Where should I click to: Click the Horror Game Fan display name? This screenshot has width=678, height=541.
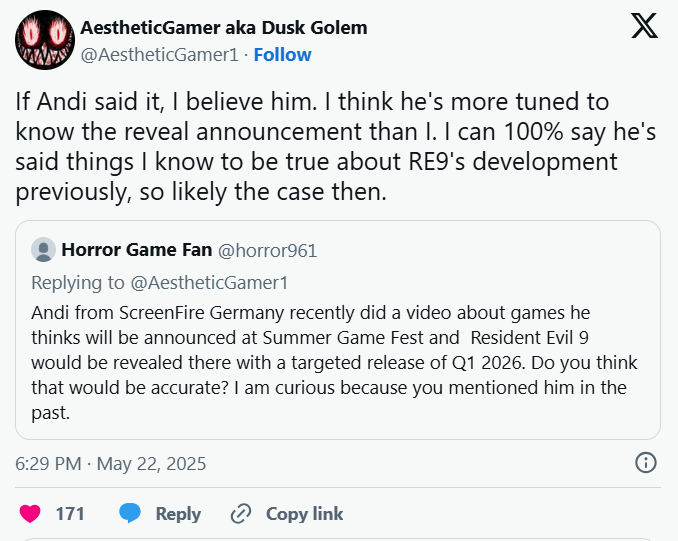coord(137,250)
